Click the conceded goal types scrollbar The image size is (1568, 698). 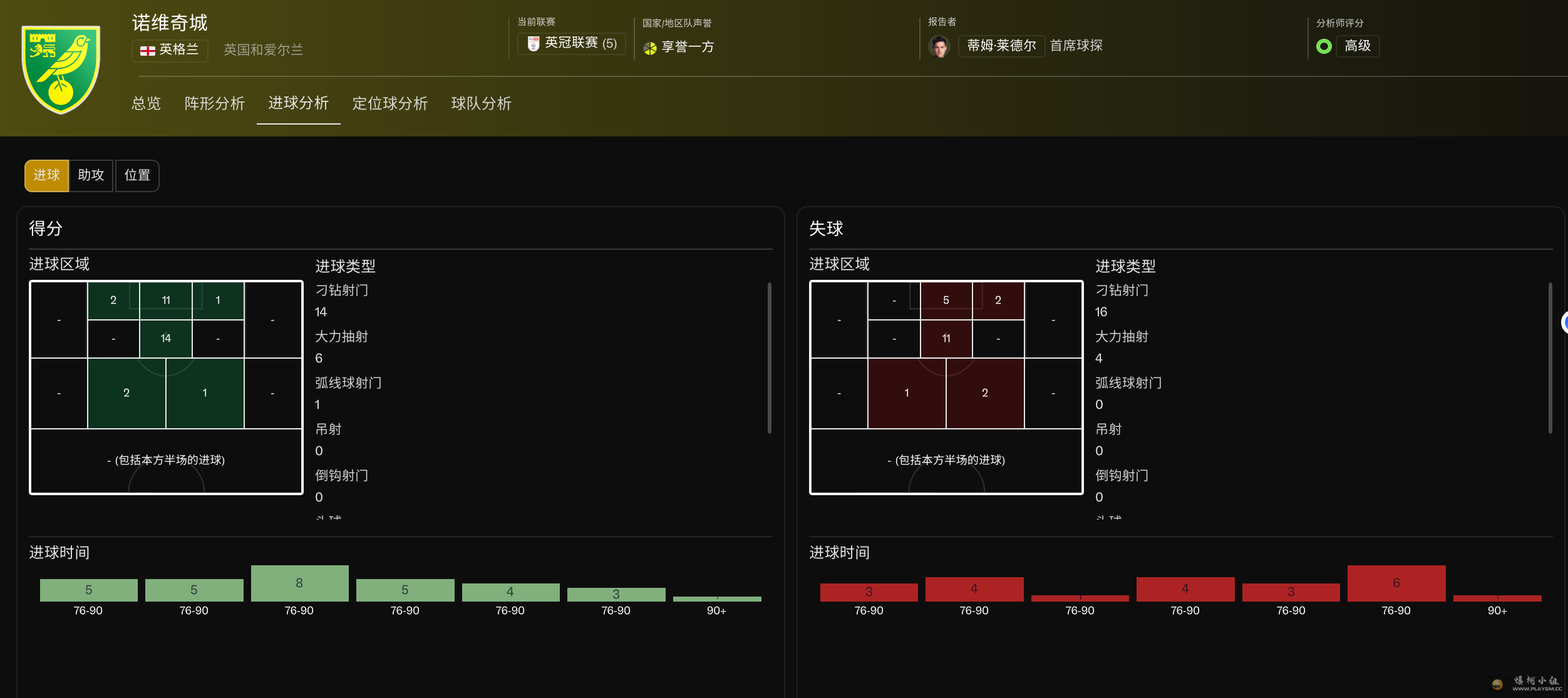pyautogui.click(x=1550, y=358)
